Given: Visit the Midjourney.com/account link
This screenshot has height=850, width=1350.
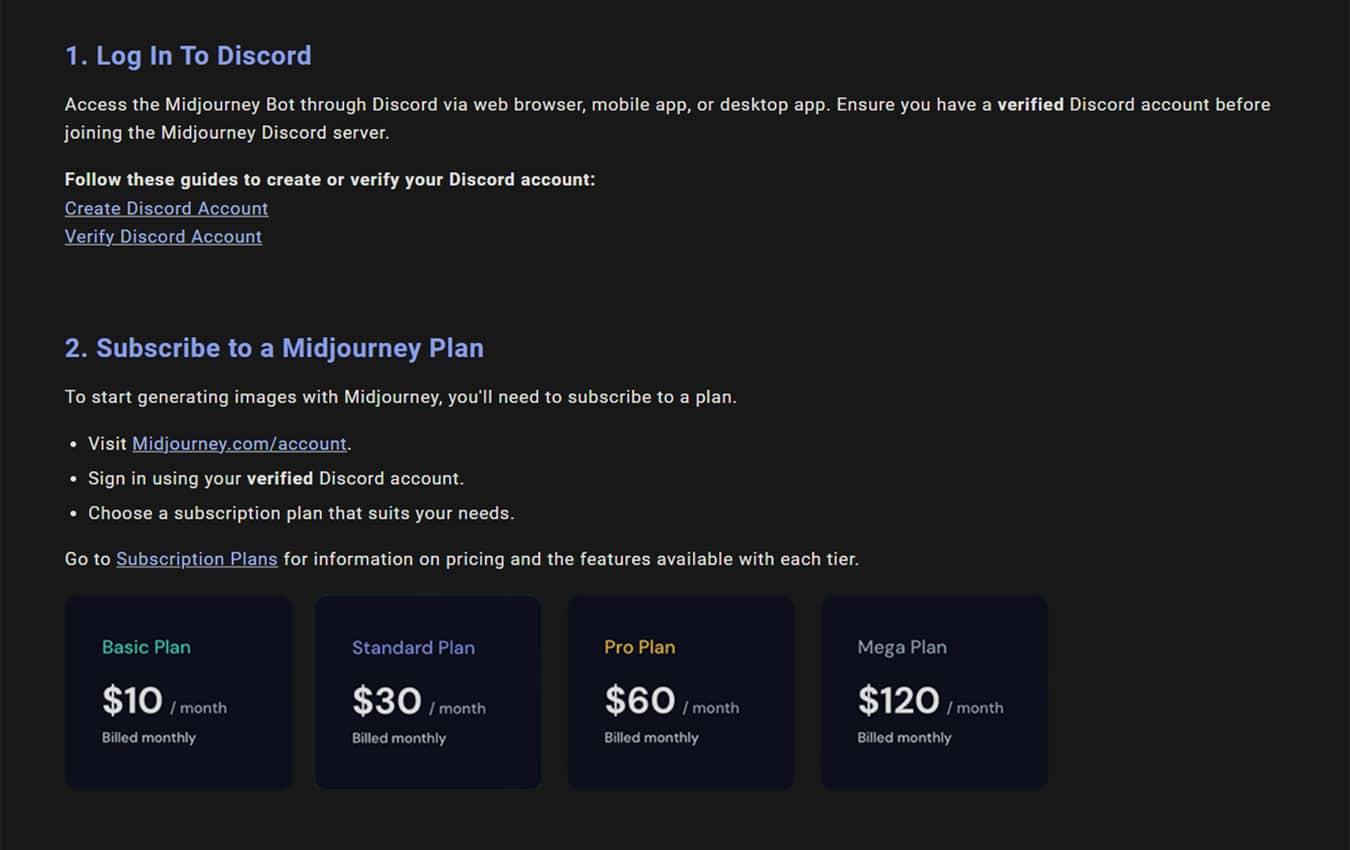Looking at the screenshot, I should pyautogui.click(x=239, y=443).
